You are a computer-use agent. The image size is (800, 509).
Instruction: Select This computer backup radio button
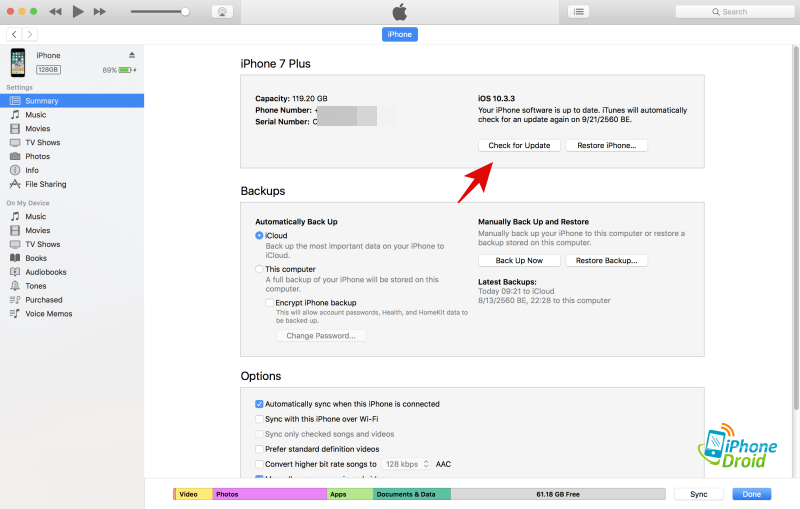point(259,269)
